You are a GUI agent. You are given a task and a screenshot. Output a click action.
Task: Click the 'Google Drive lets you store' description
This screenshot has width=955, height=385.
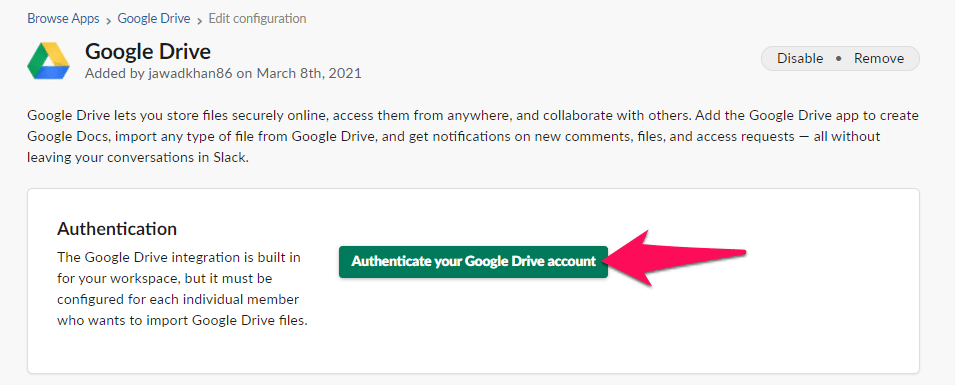(473, 136)
